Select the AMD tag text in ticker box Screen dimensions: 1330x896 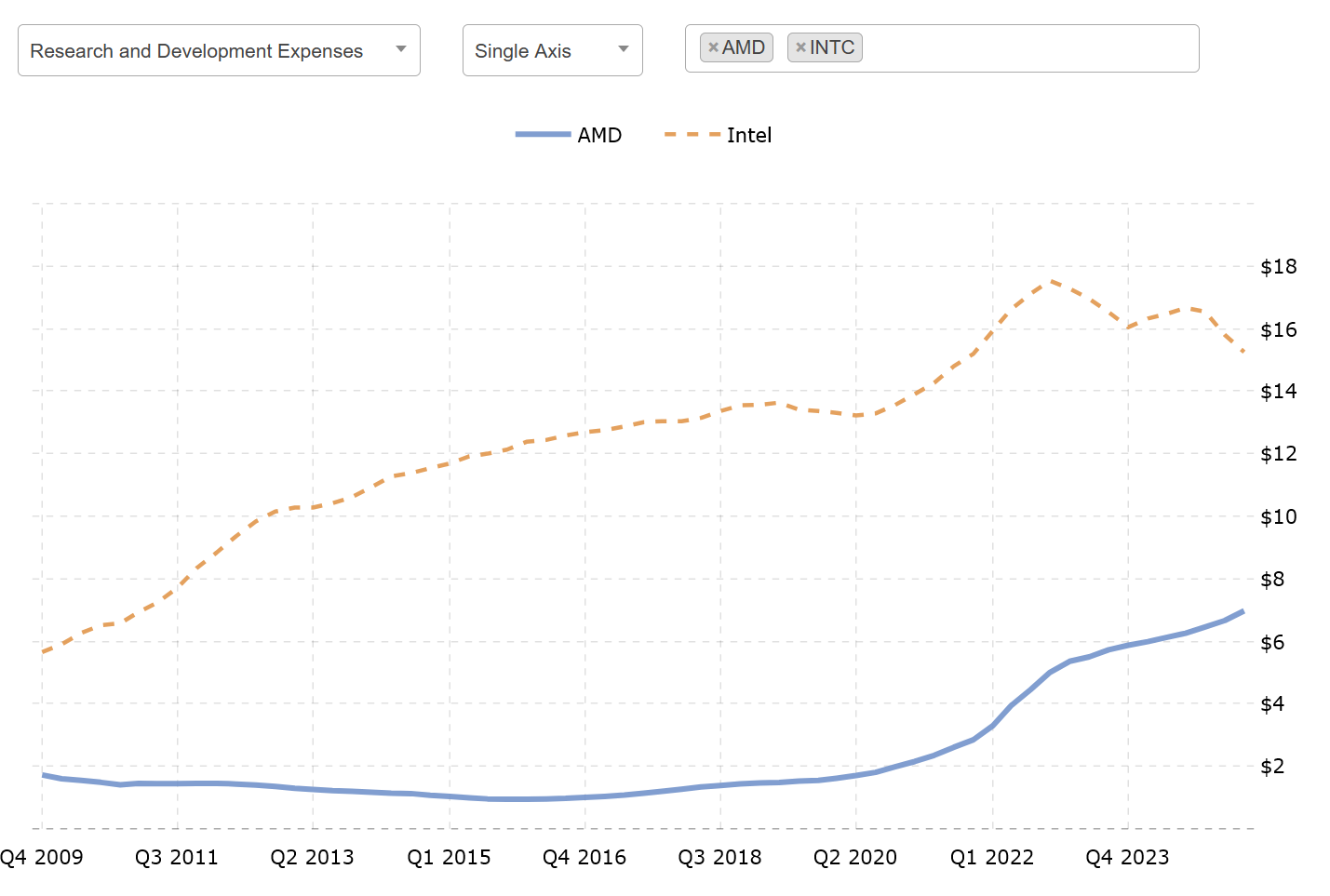[x=744, y=47]
